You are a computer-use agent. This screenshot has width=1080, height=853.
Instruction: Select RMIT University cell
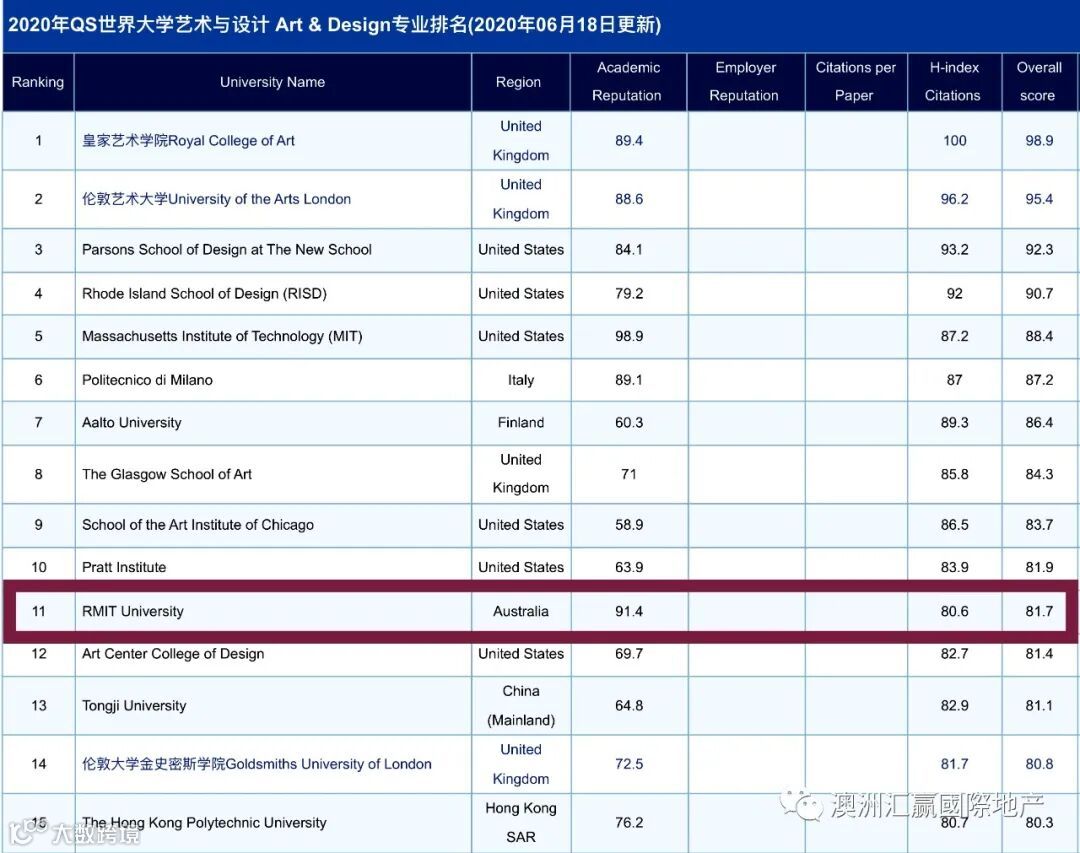pyautogui.click(x=273, y=611)
